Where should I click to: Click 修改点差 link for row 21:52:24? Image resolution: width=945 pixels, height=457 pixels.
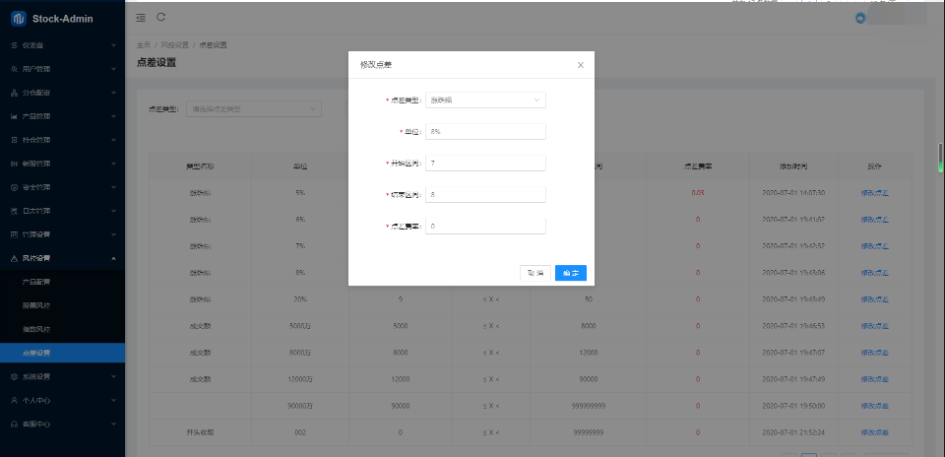(874, 432)
